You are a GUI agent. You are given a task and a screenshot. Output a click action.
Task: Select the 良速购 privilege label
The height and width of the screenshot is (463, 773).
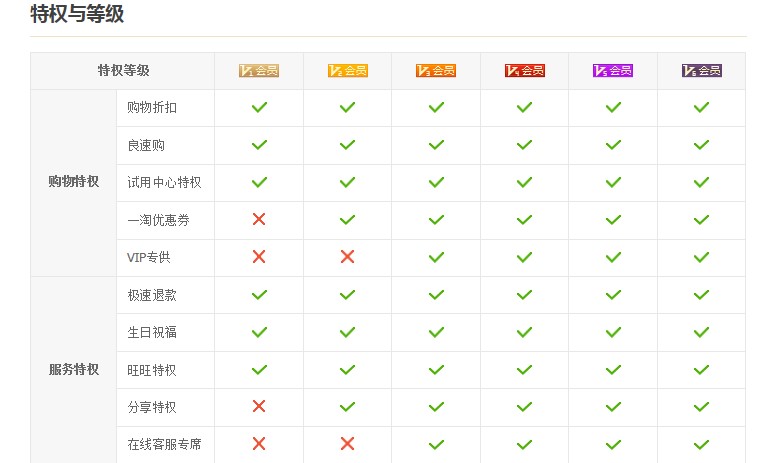point(146,145)
